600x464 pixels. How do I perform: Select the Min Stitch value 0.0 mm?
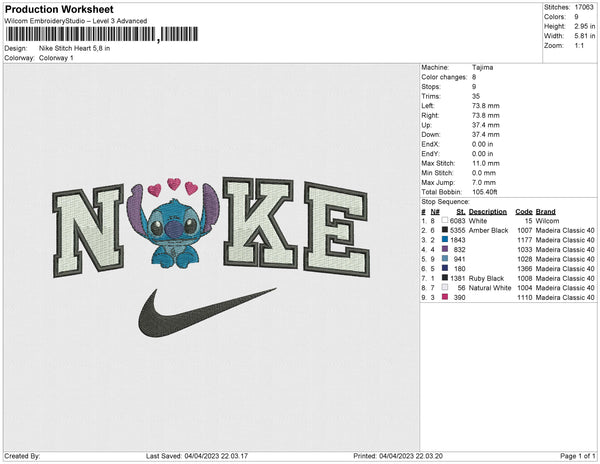pos(484,173)
